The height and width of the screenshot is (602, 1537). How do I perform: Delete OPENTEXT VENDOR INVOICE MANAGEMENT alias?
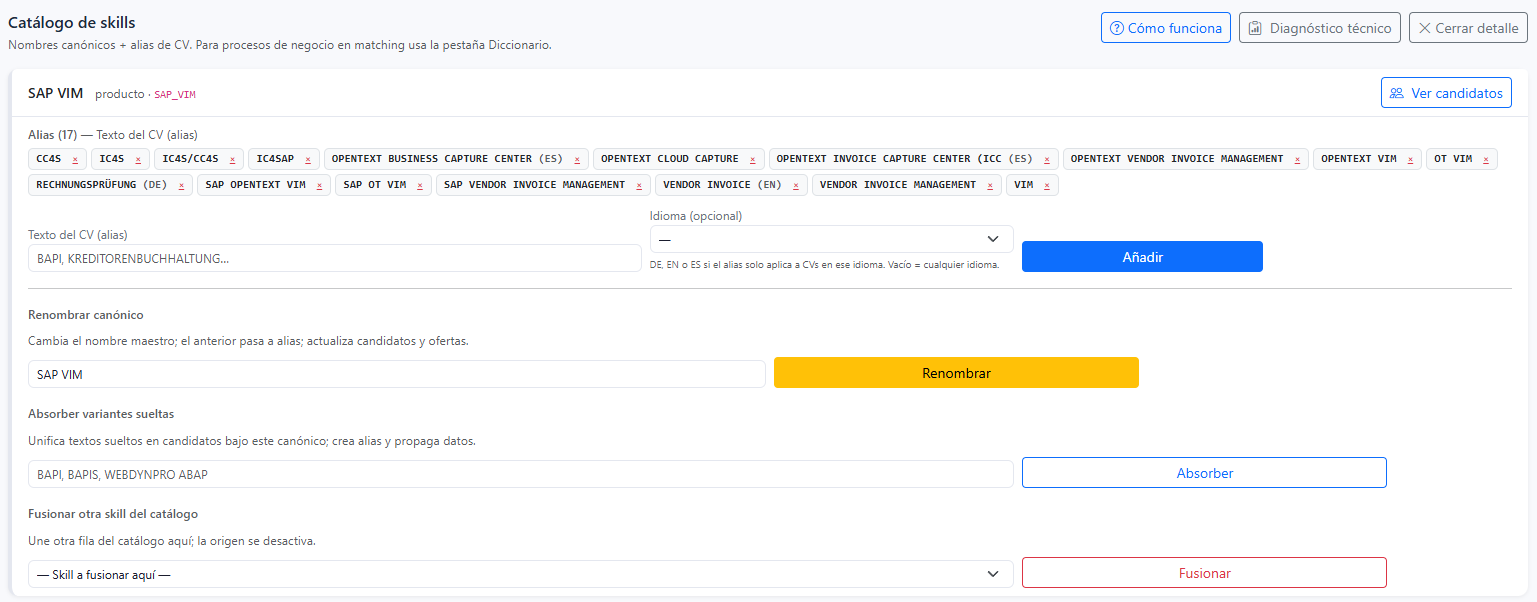1297,159
